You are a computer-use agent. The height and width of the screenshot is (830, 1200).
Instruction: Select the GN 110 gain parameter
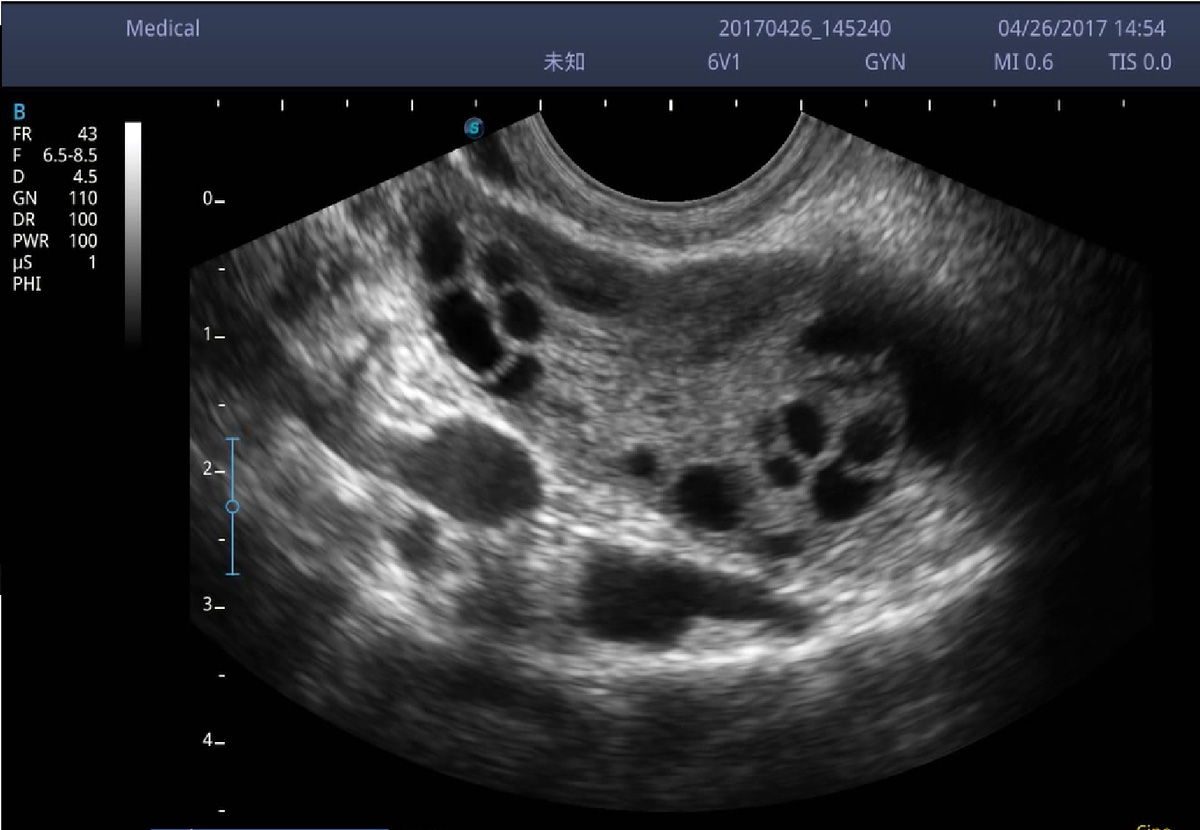pyautogui.click(x=55, y=198)
